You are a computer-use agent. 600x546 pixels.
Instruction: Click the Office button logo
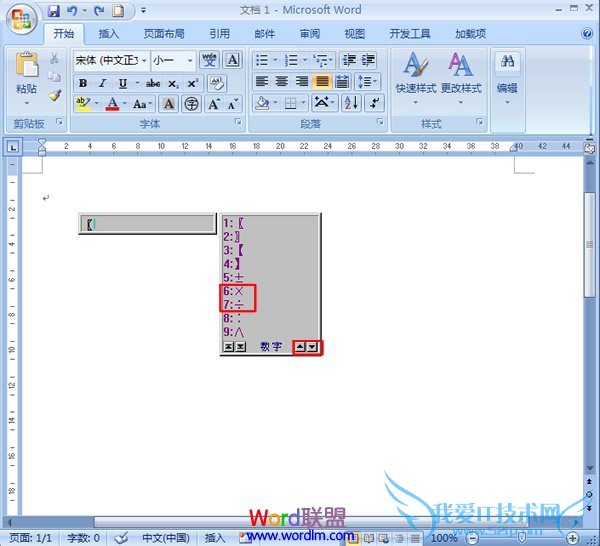(x=23, y=17)
